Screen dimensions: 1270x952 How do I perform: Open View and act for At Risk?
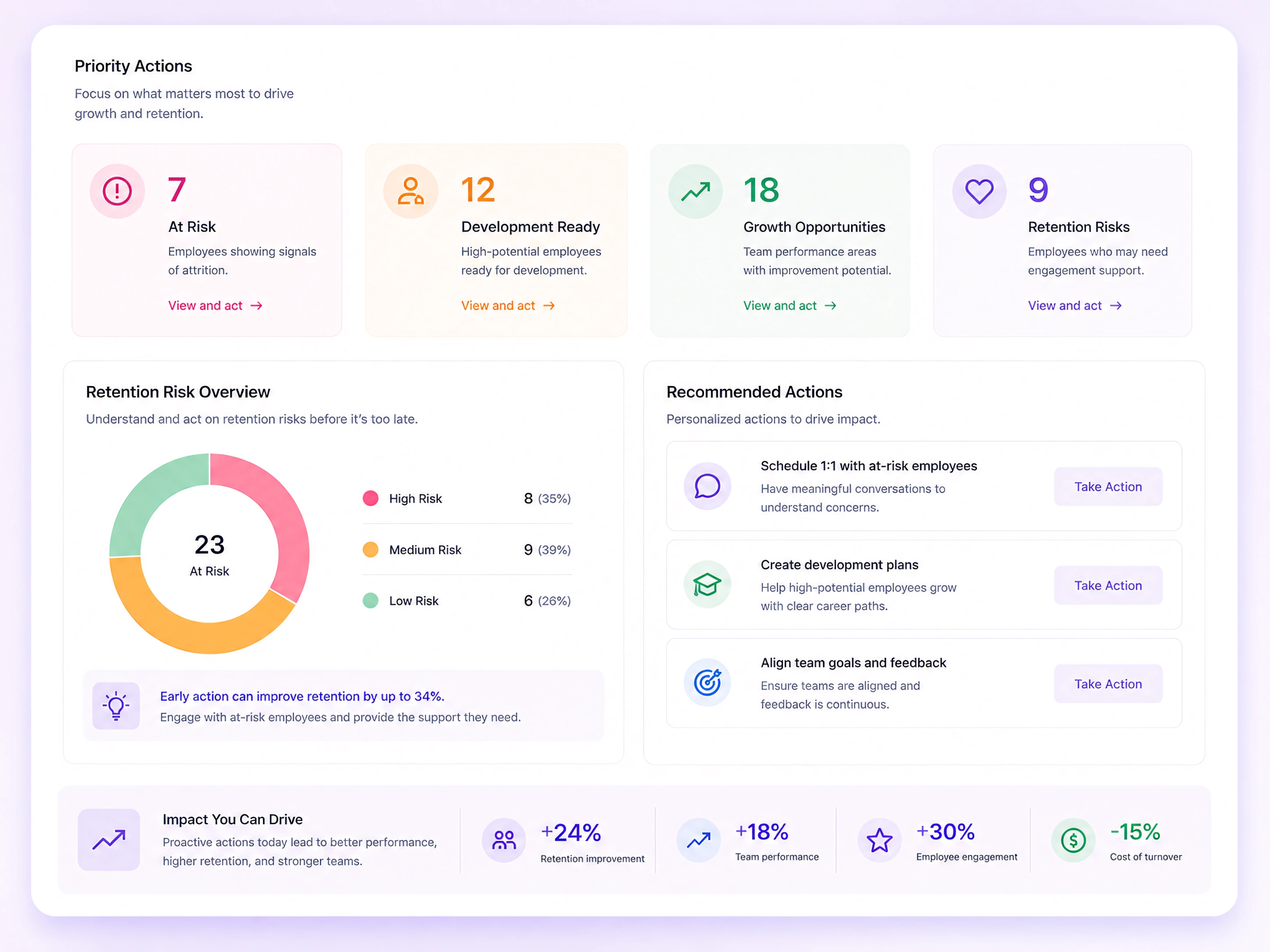point(215,306)
